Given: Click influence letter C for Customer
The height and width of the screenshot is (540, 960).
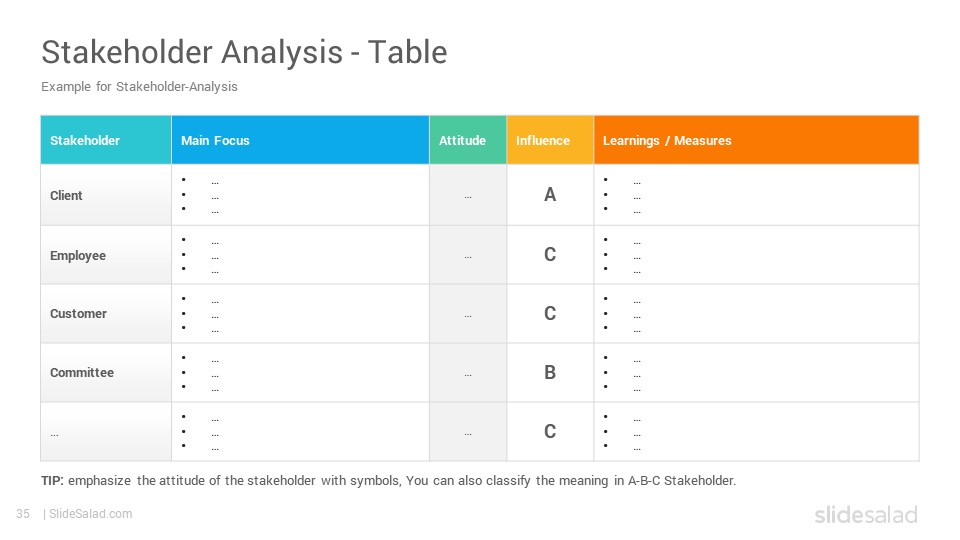Looking at the screenshot, I should pos(550,313).
